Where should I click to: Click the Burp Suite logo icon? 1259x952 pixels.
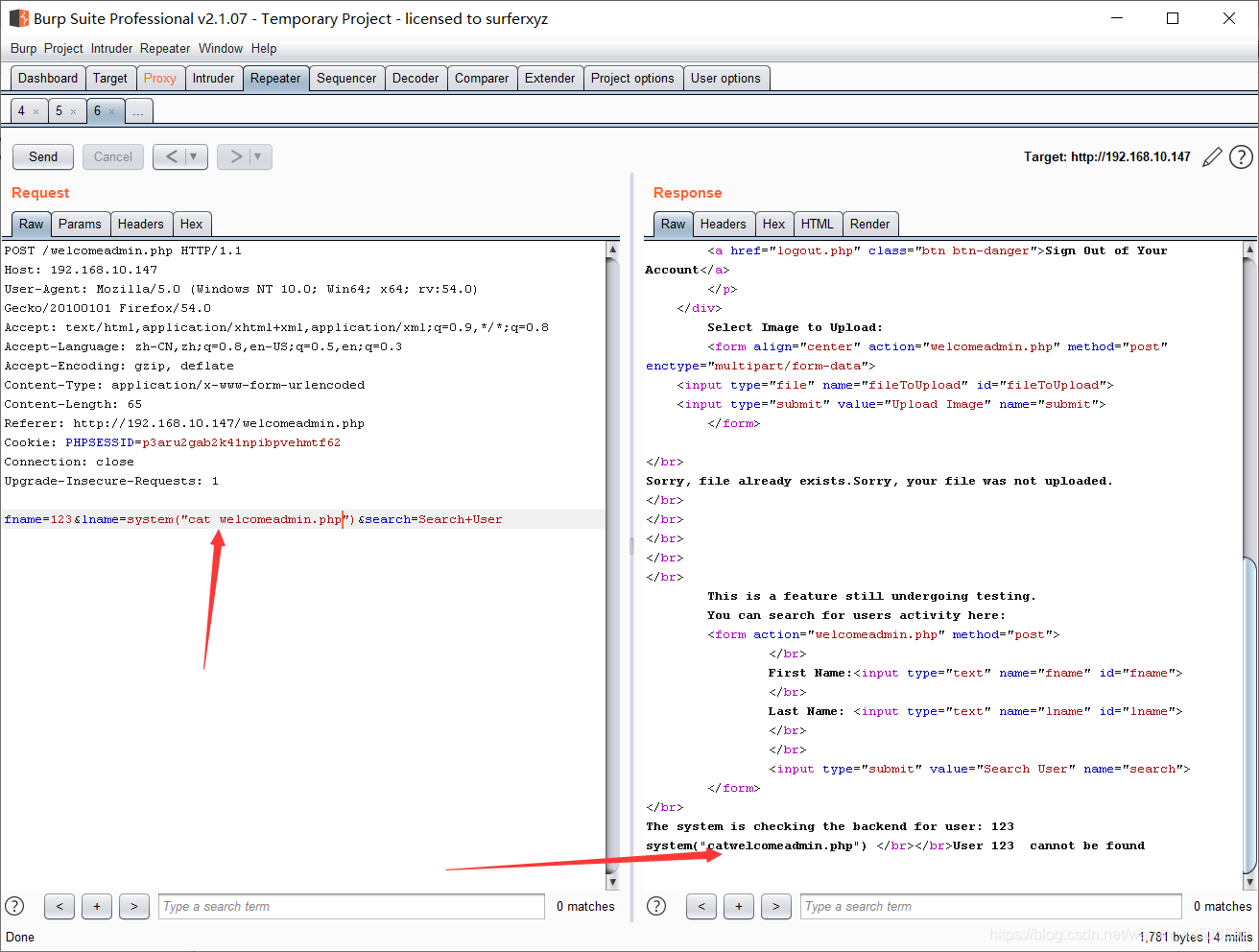point(18,18)
